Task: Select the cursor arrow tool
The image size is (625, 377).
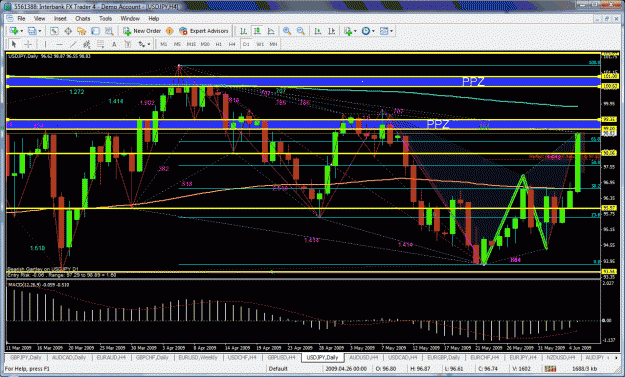Action: pos(14,44)
